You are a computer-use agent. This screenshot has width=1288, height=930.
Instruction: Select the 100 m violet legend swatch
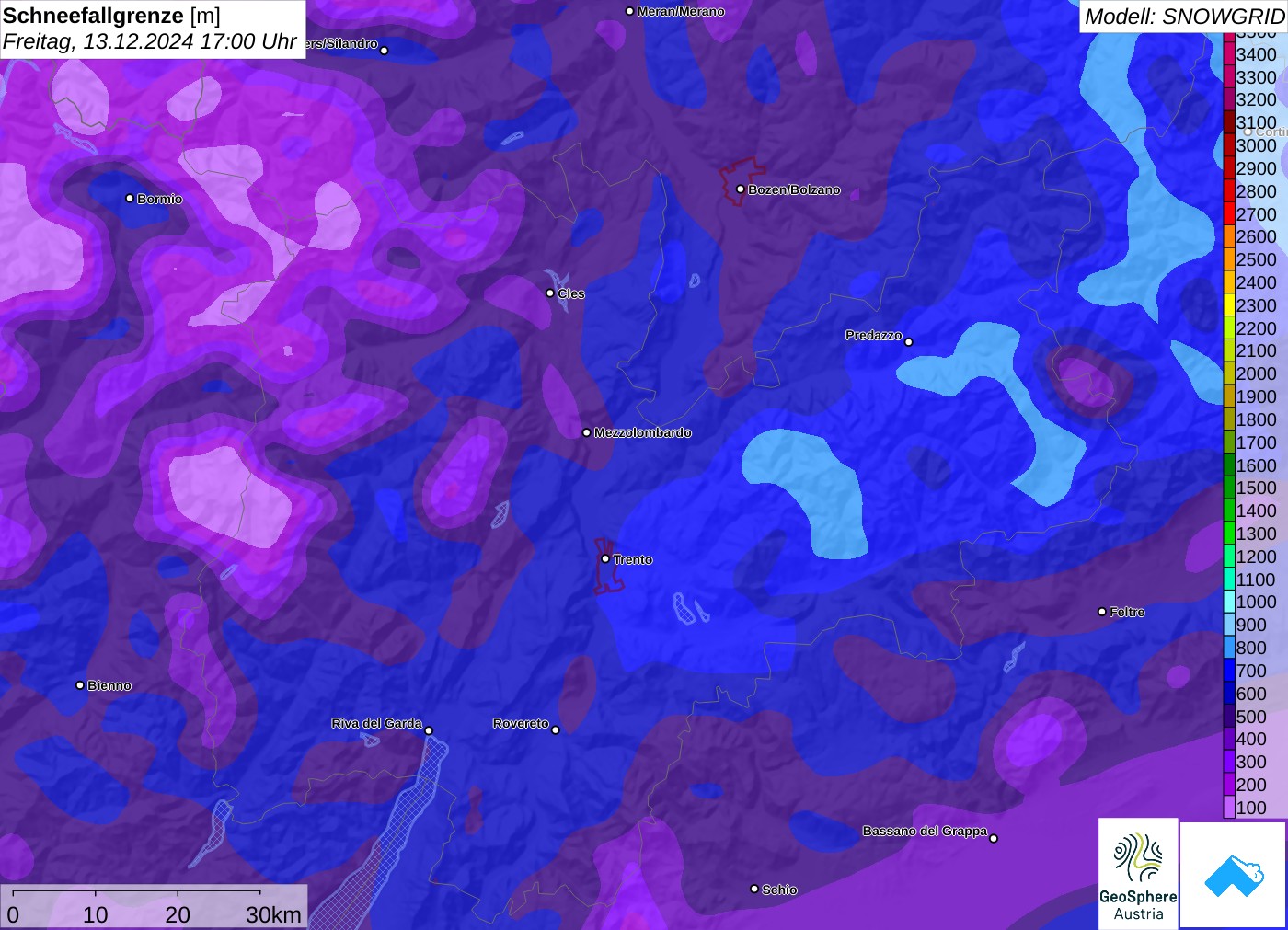[1229, 808]
